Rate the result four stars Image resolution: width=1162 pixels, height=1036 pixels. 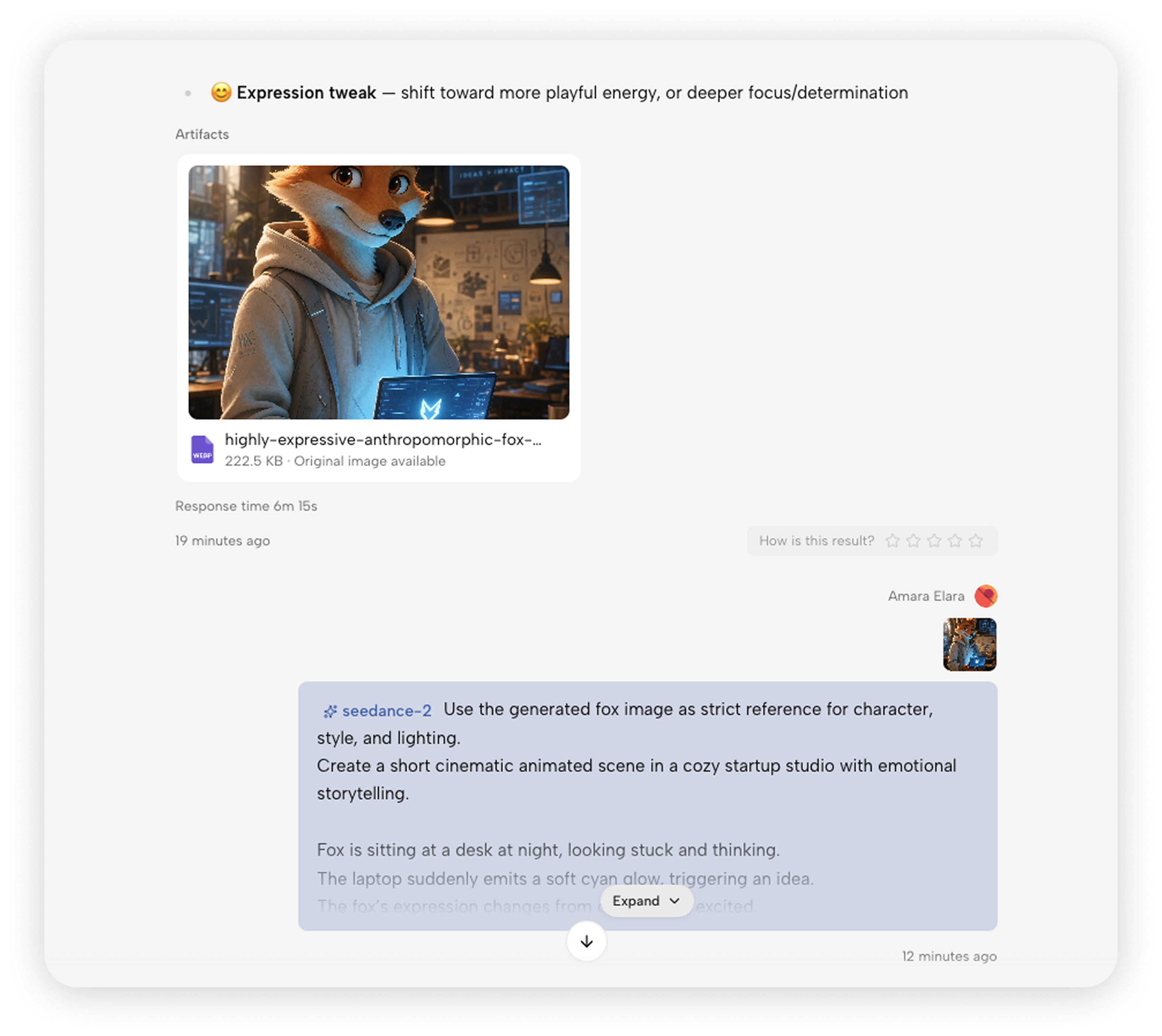(x=955, y=540)
